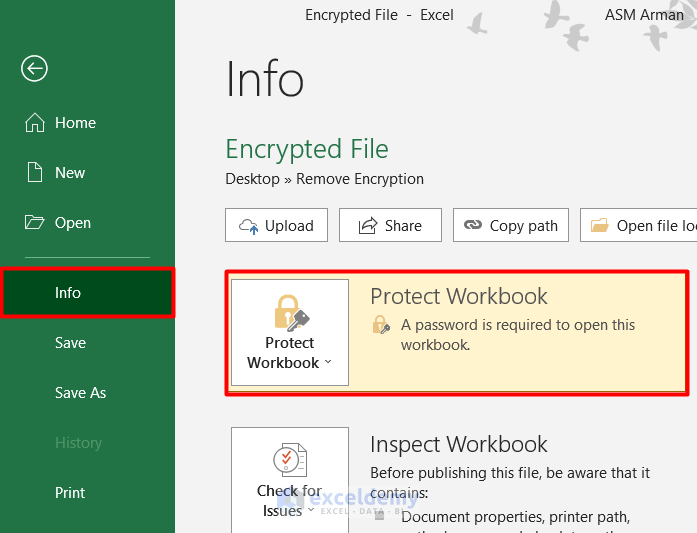
Task: Click the Open folder icon in sidebar
Action: click(35, 223)
